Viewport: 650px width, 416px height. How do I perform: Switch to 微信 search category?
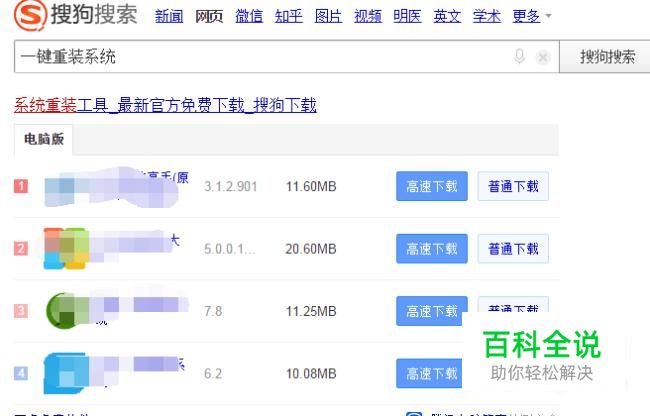[x=249, y=16]
